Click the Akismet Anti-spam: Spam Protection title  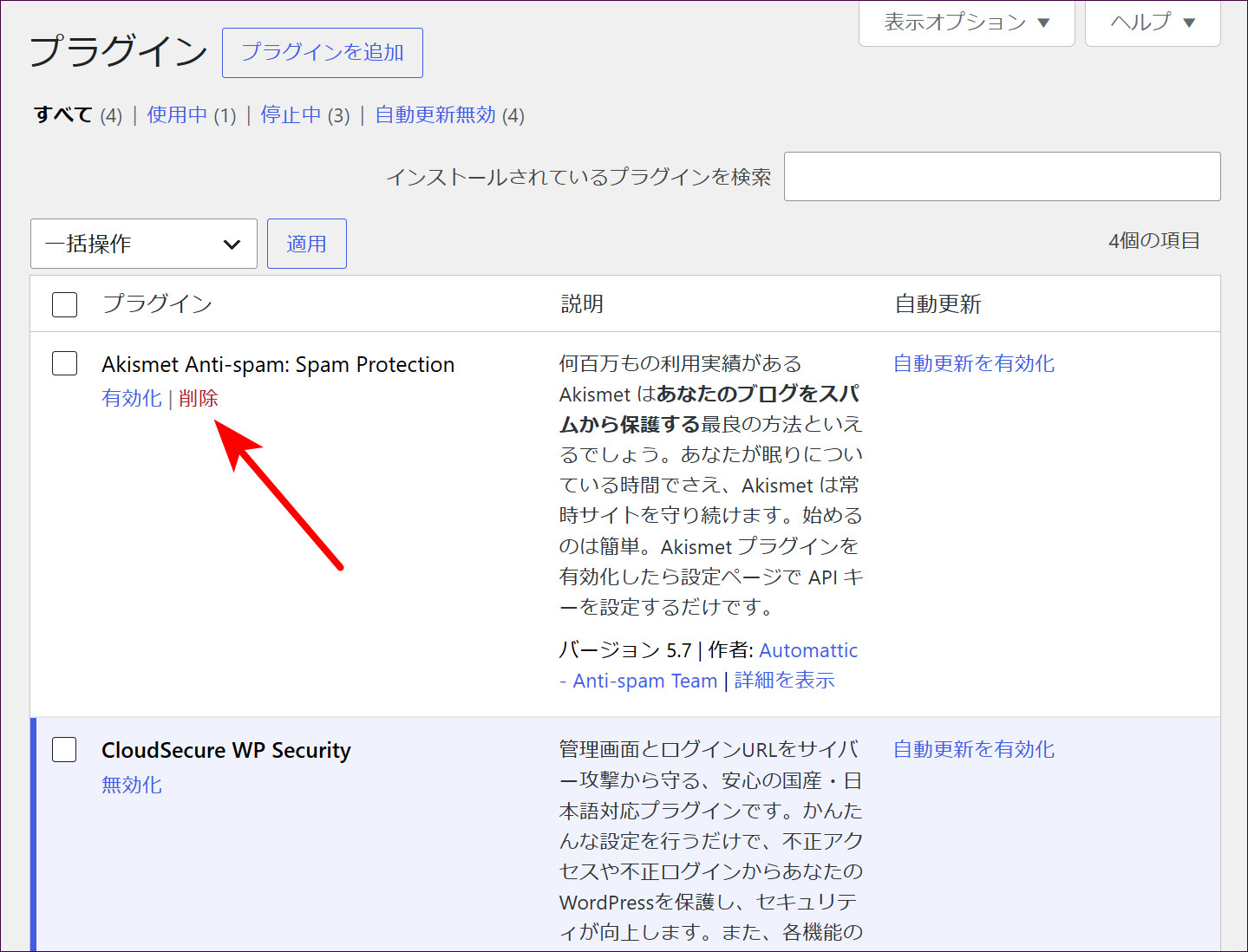(x=278, y=364)
